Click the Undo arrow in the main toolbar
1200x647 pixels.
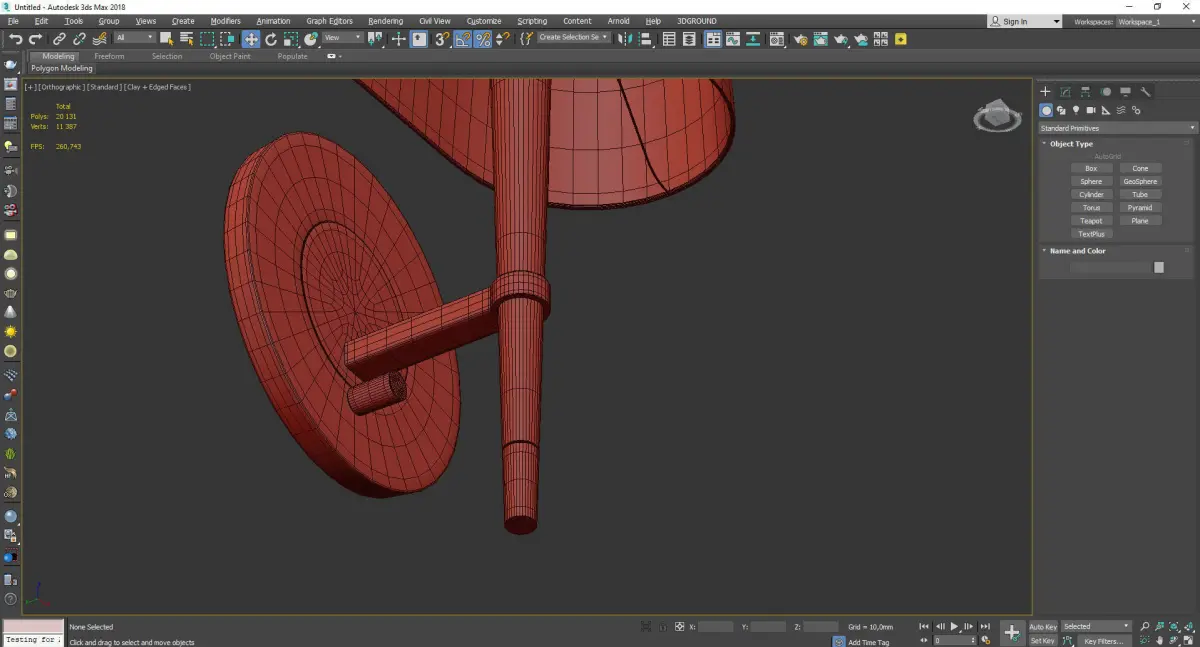(15, 39)
